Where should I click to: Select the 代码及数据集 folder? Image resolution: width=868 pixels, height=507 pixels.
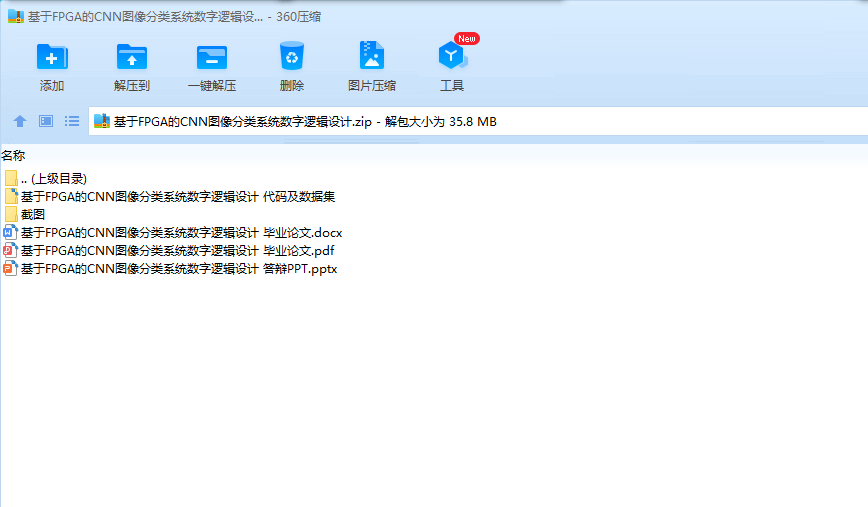[x=169, y=196]
